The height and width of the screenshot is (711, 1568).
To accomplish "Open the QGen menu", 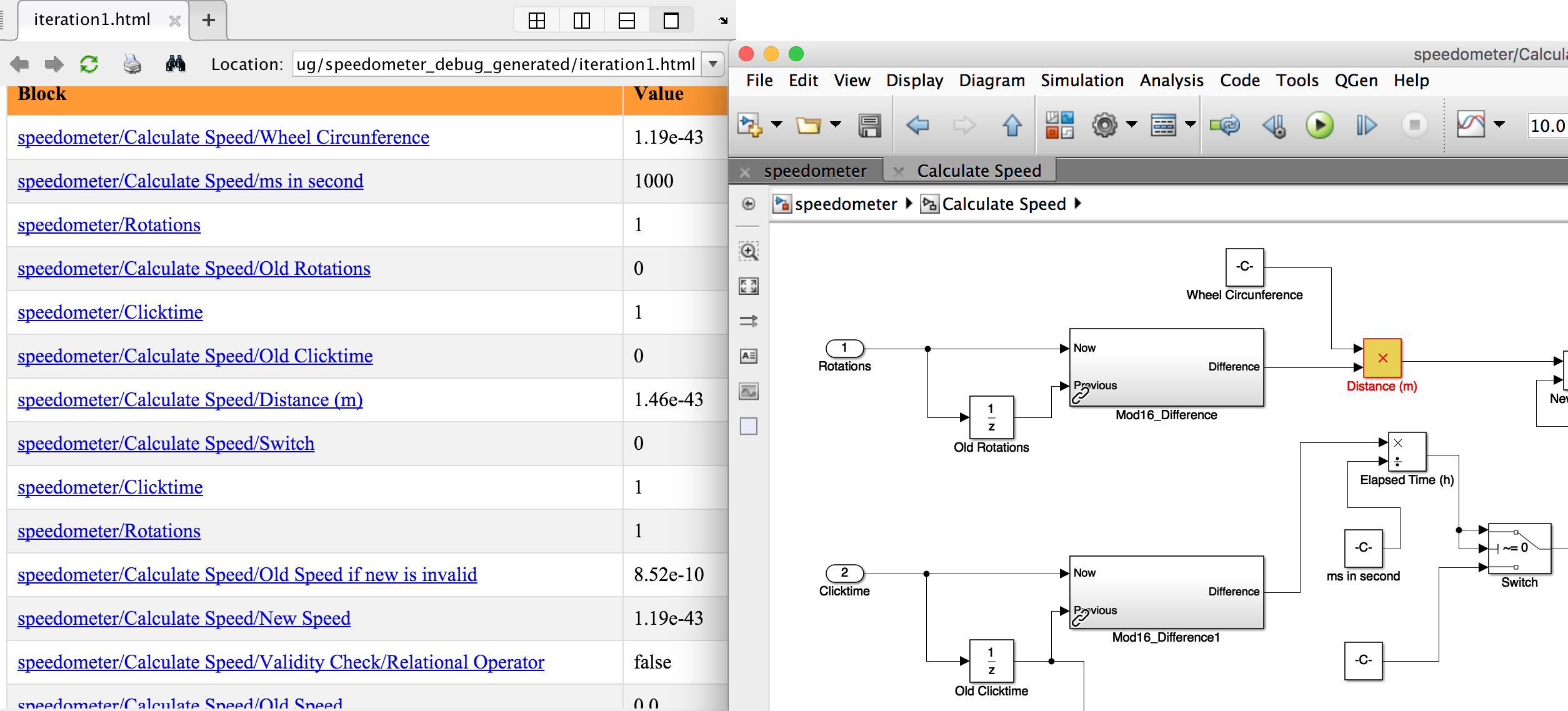I will pos(1356,81).
